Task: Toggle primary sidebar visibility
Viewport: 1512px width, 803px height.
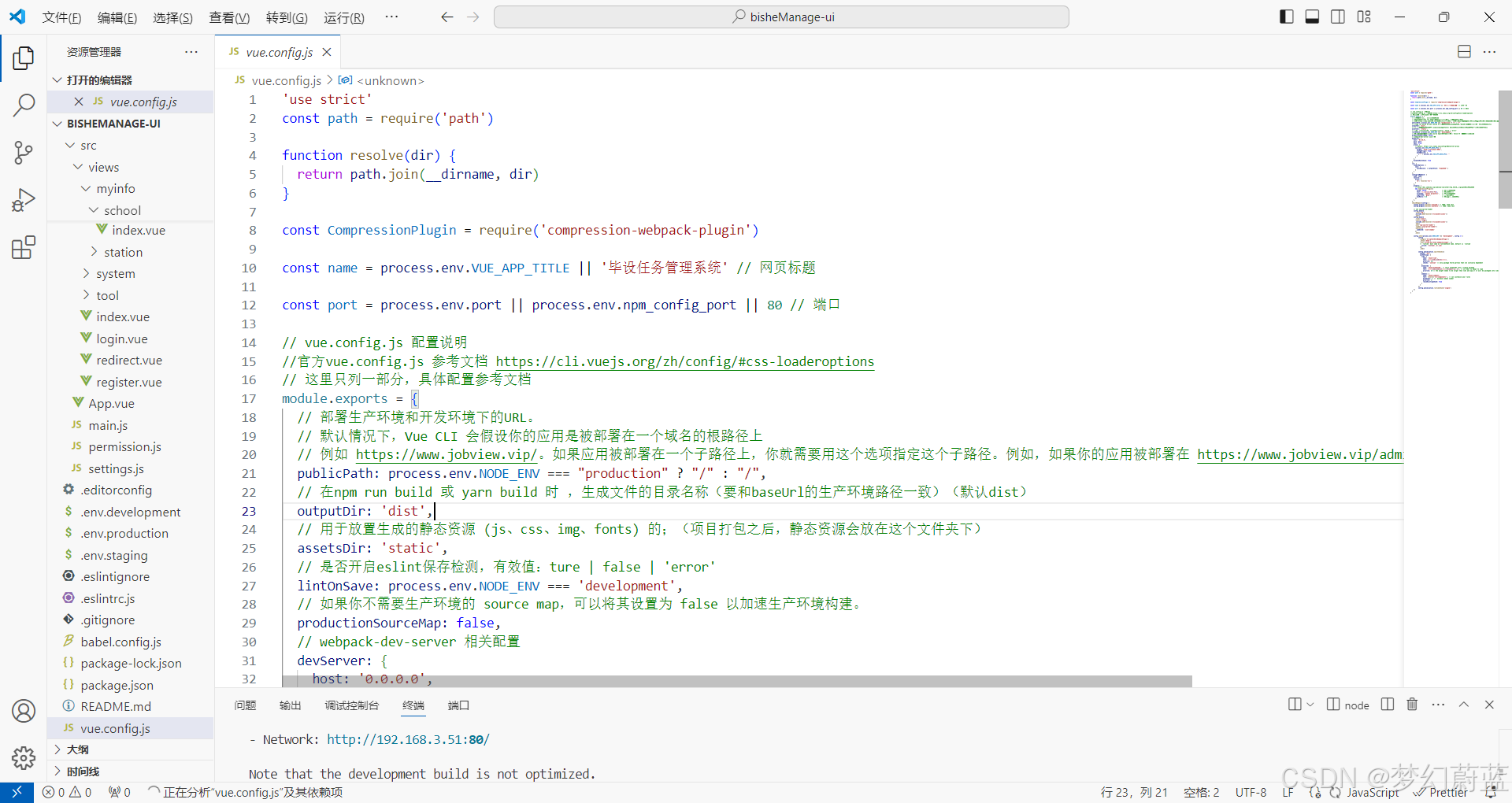Action: click(x=1287, y=17)
